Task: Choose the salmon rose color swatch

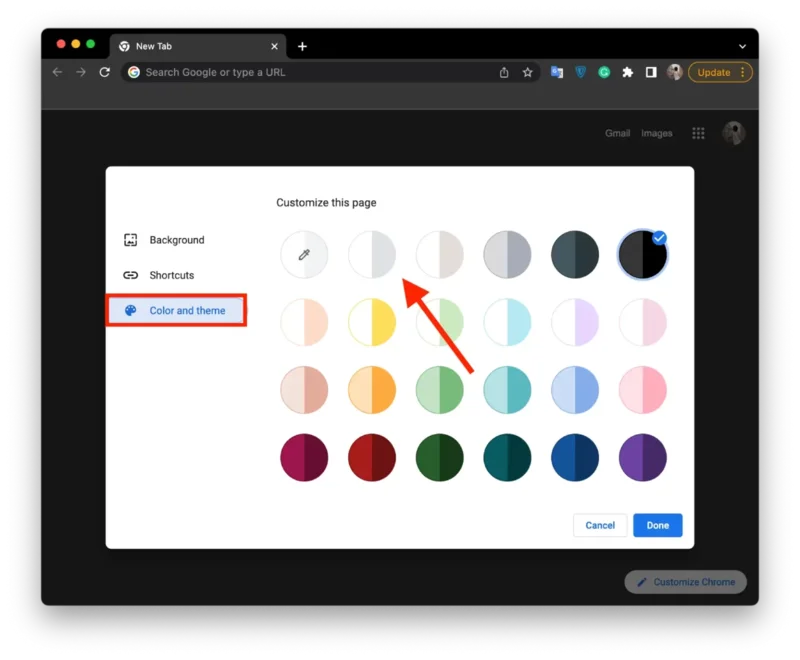Action: pos(304,390)
